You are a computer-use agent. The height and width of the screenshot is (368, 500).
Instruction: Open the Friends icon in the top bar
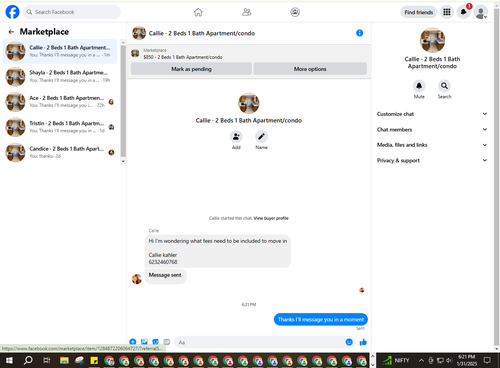click(x=247, y=12)
